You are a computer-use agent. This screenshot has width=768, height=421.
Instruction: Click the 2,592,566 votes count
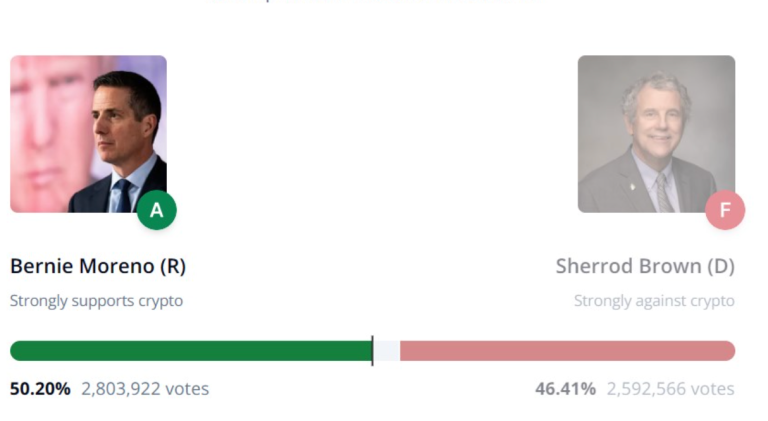click(x=670, y=389)
